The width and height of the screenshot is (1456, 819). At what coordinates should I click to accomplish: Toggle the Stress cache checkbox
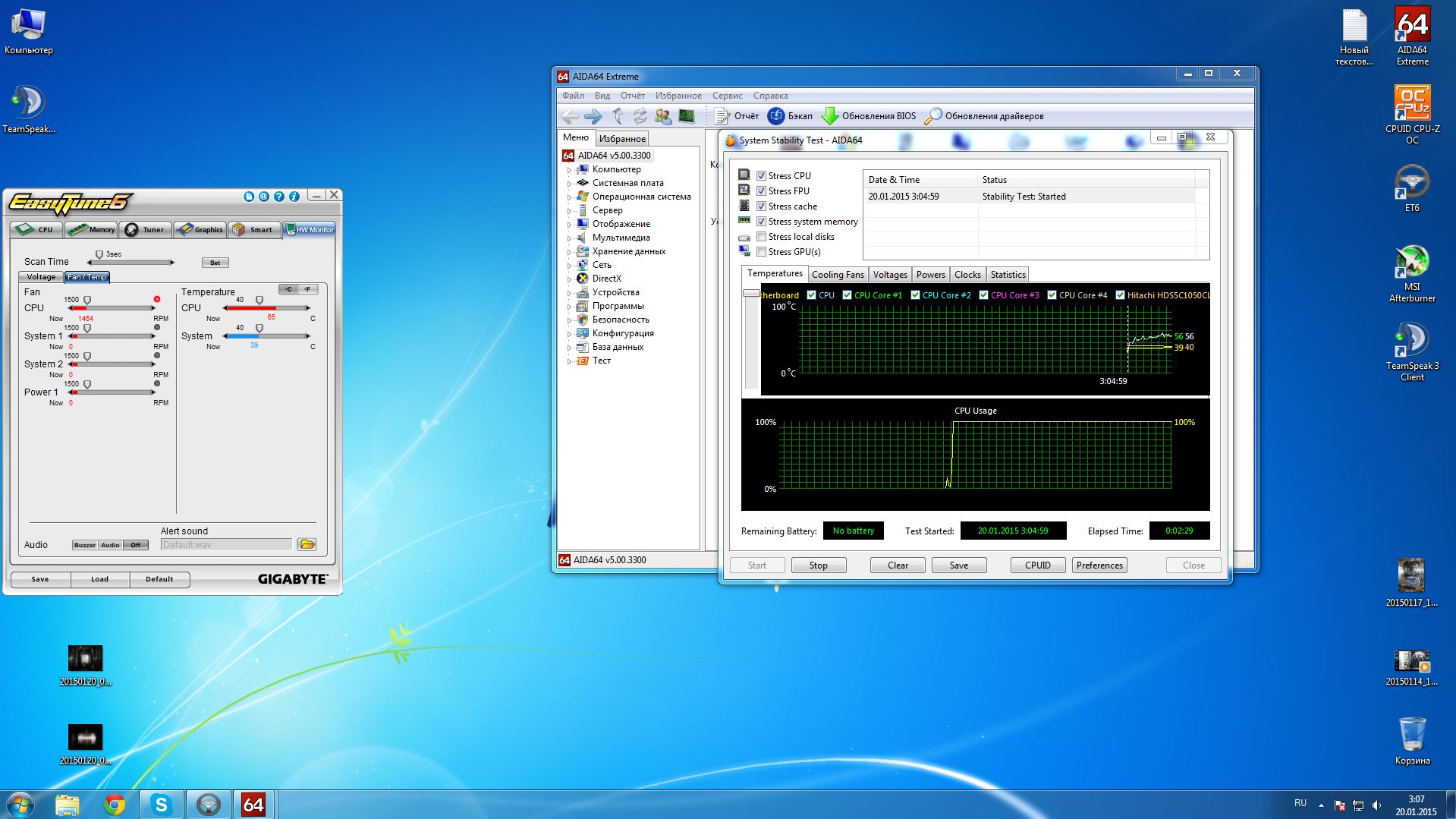point(761,206)
